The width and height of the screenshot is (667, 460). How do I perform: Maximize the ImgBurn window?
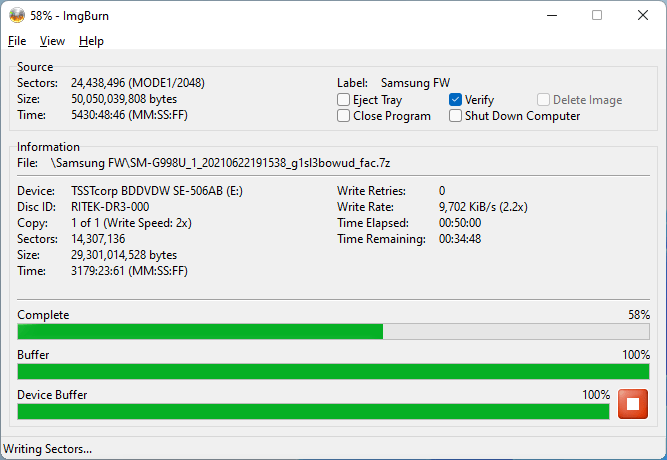click(597, 15)
